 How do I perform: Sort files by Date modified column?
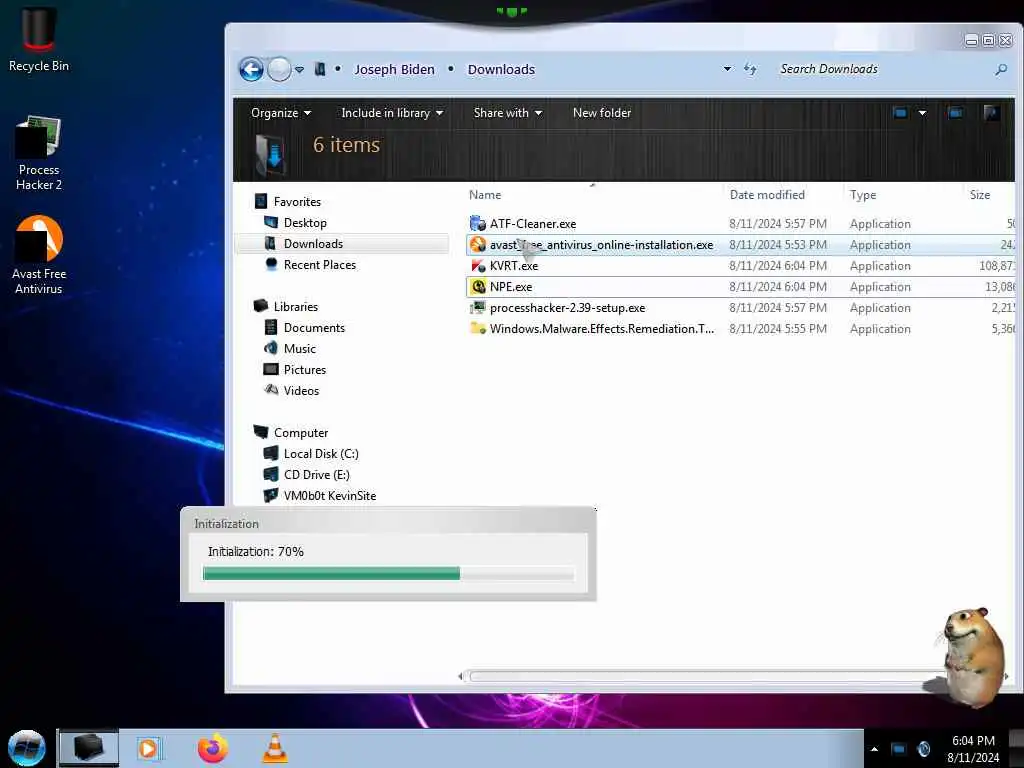coord(767,195)
